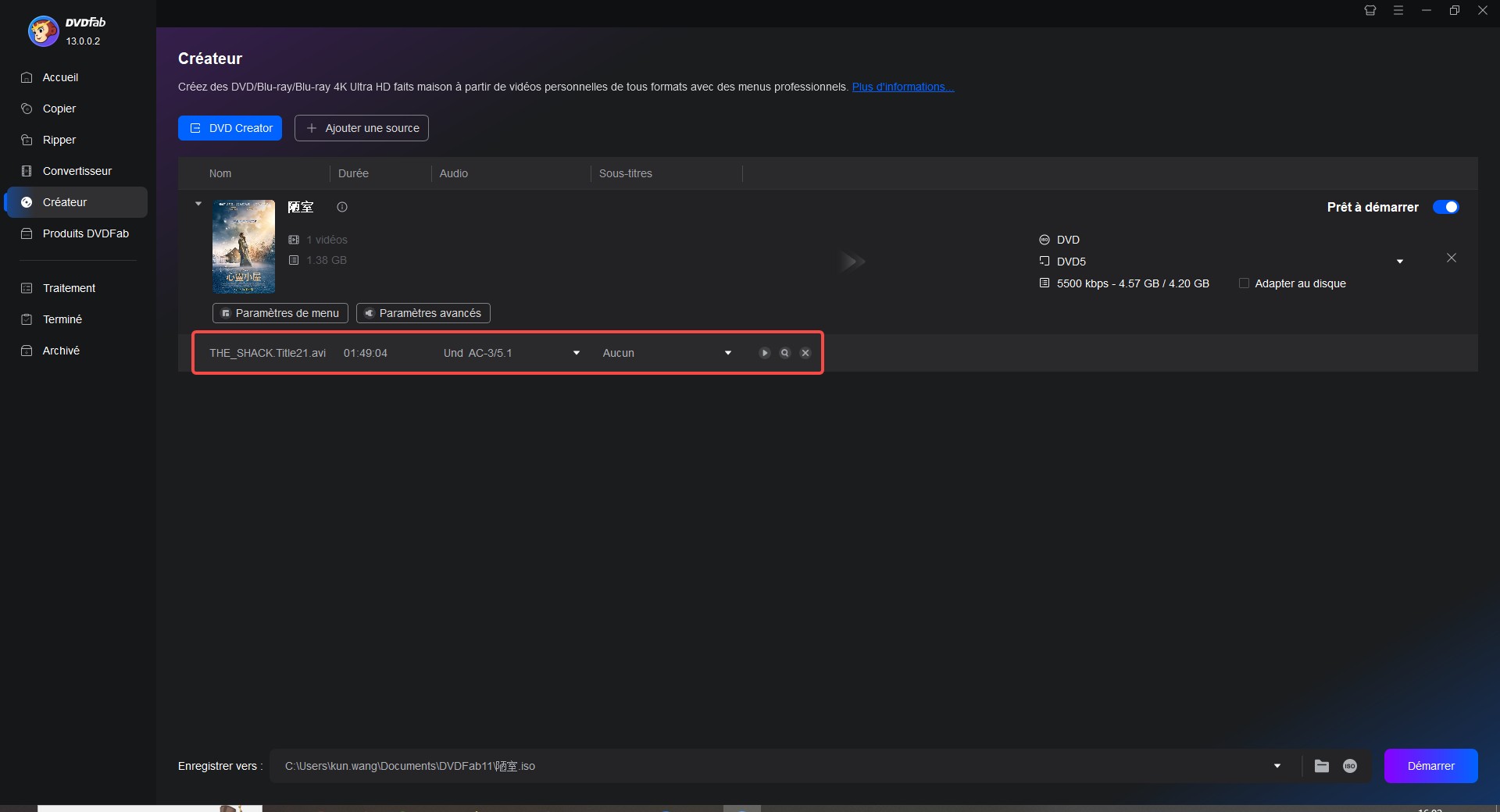Click the DVD Creator mode button
Image resolution: width=1500 pixels, height=812 pixels.
pos(230,128)
